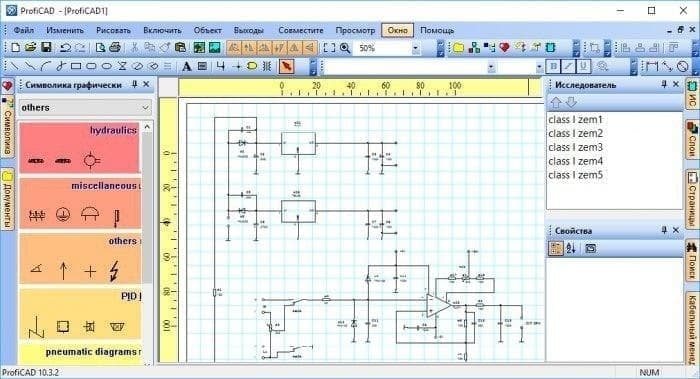This screenshot has height=379, width=700.
Task: Select the Ellipse drawing tool
Action: pos(106,67)
